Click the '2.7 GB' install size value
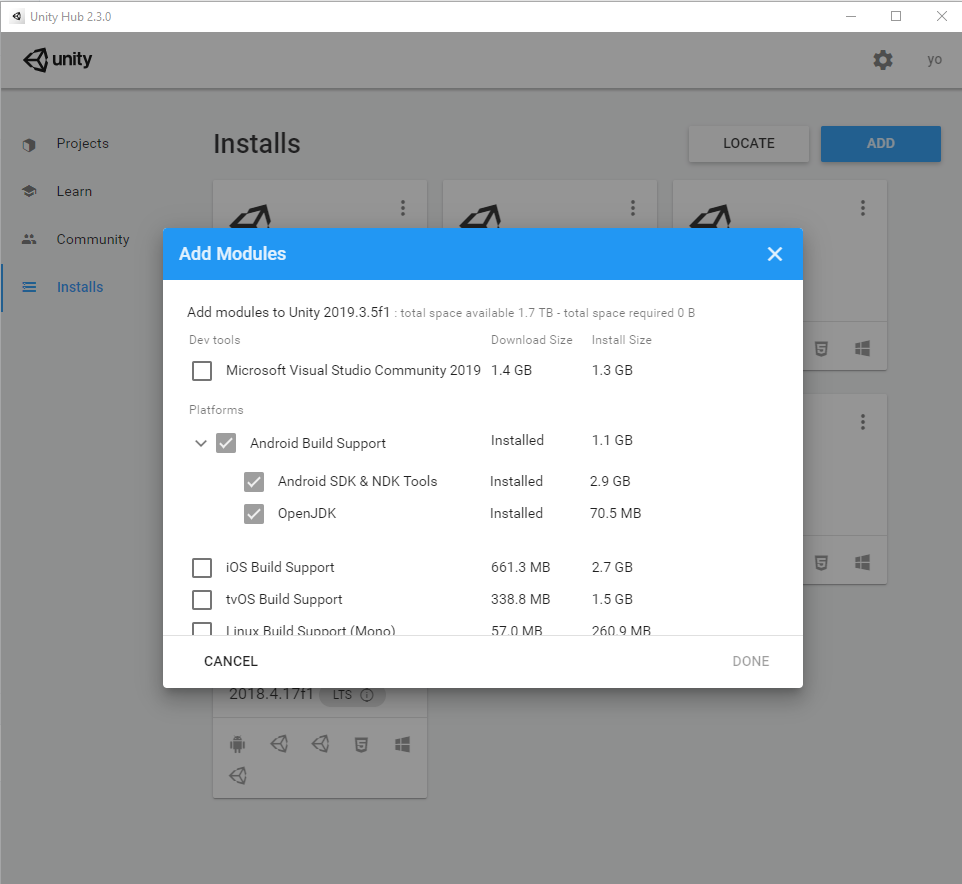962x884 pixels. [612, 567]
